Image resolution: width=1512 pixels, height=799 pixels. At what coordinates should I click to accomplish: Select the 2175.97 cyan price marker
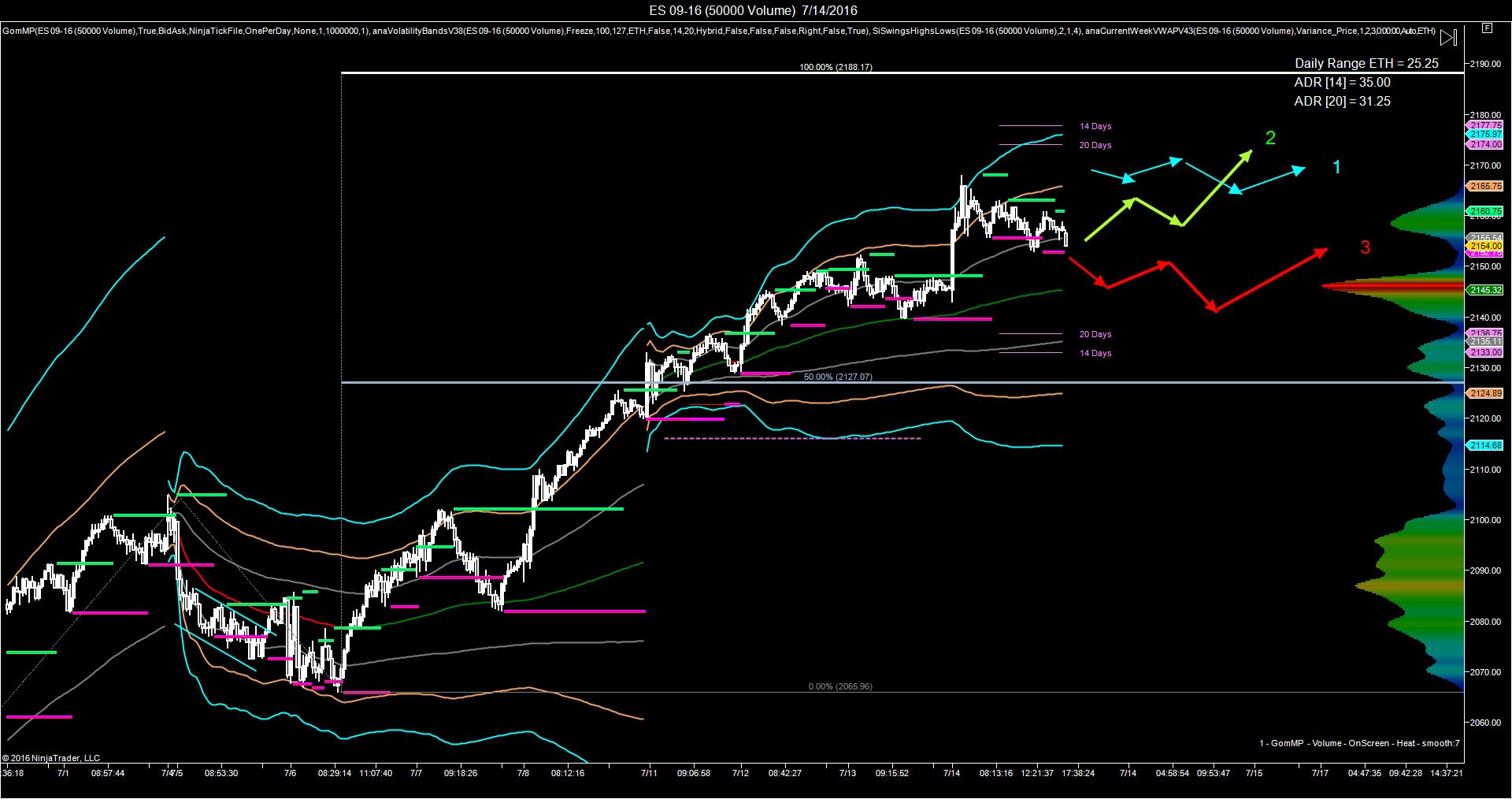click(1485, 135)
